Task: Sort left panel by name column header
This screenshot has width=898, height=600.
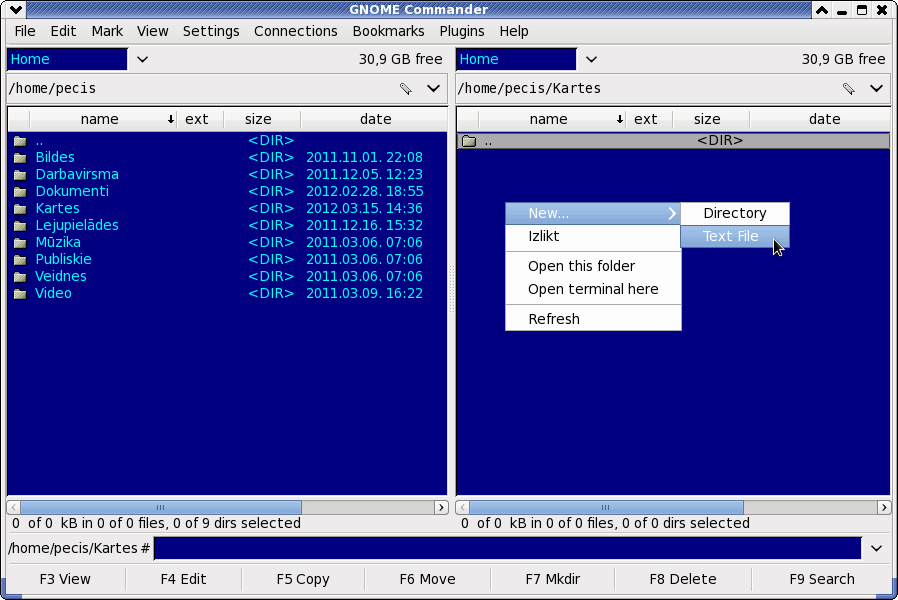Action: (103, 119)
